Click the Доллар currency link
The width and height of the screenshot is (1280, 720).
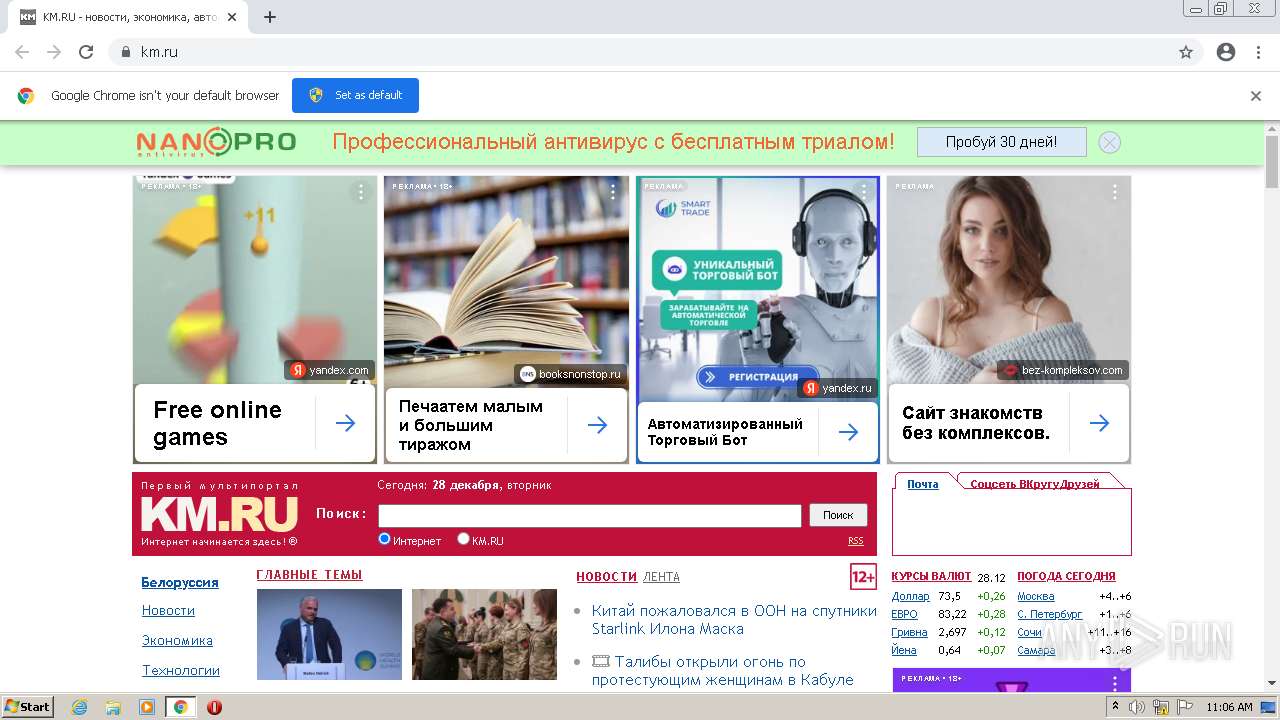click(x=910, y=596)
